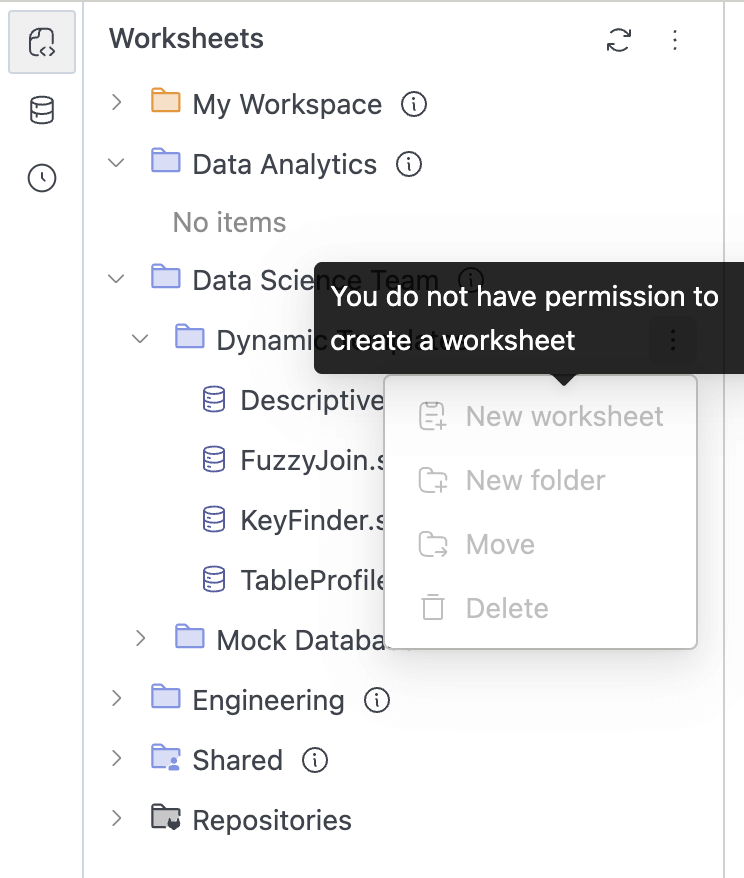Select the Mock Database folder row
The width and height of the screenshot is (744, 878).
click(x=300, y=640)
